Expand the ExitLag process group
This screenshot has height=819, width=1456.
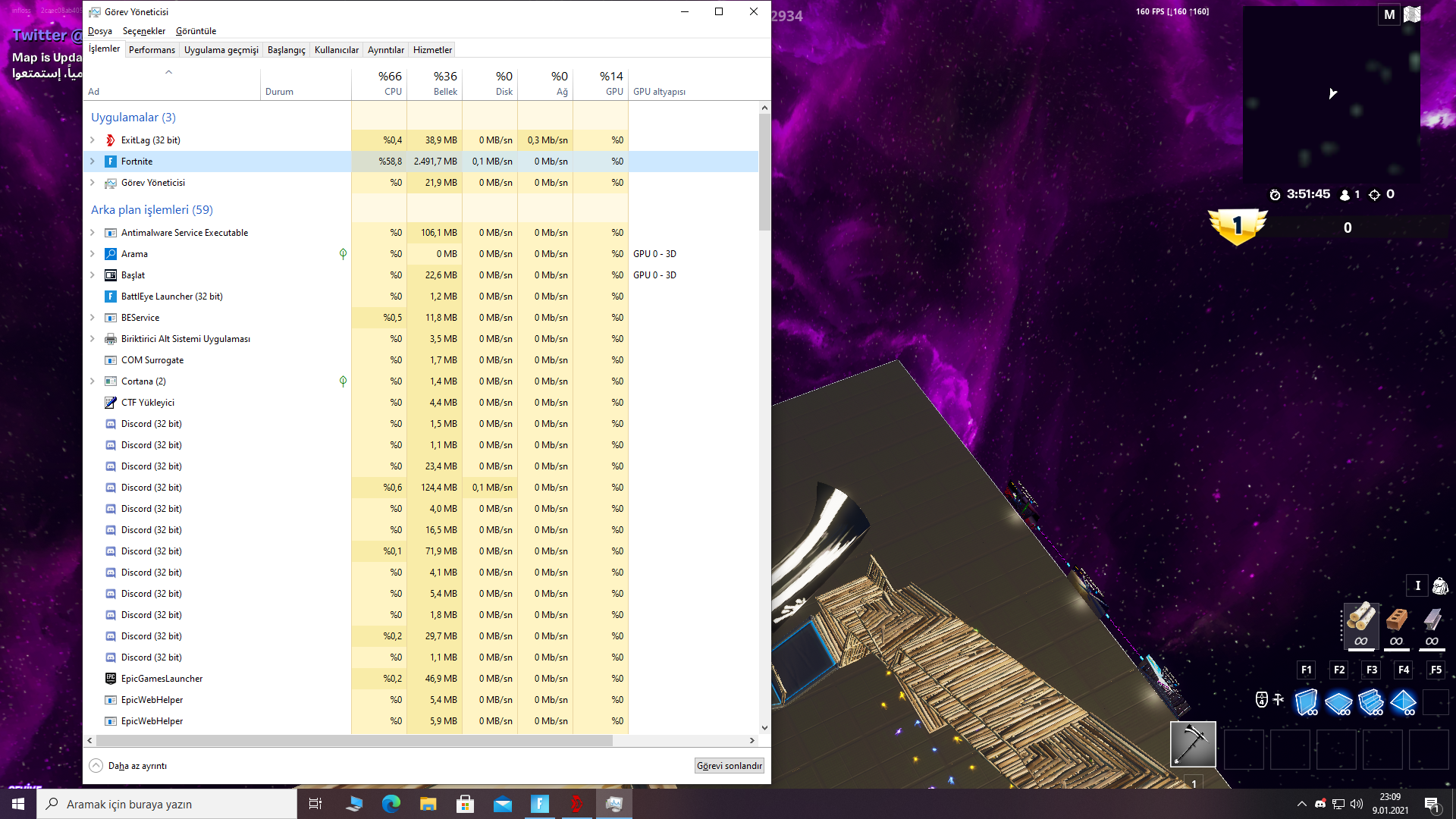click(x=93, y=140)
